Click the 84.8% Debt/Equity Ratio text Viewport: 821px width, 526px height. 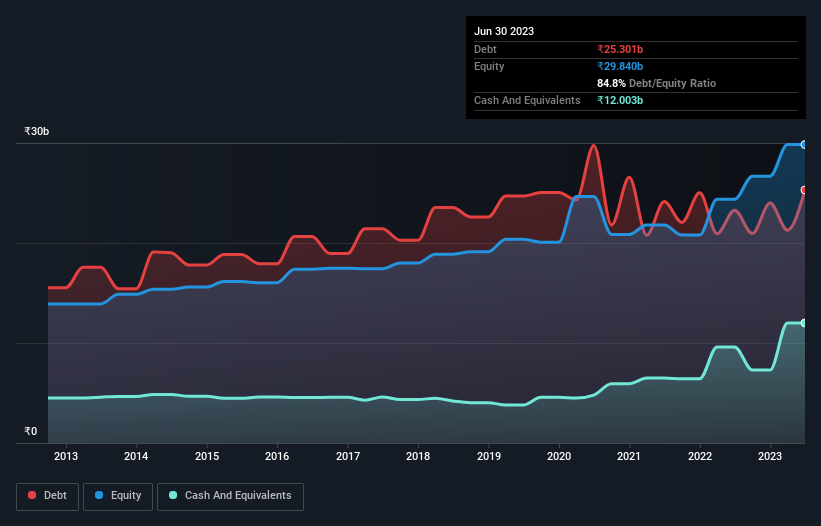click(656, 83)
